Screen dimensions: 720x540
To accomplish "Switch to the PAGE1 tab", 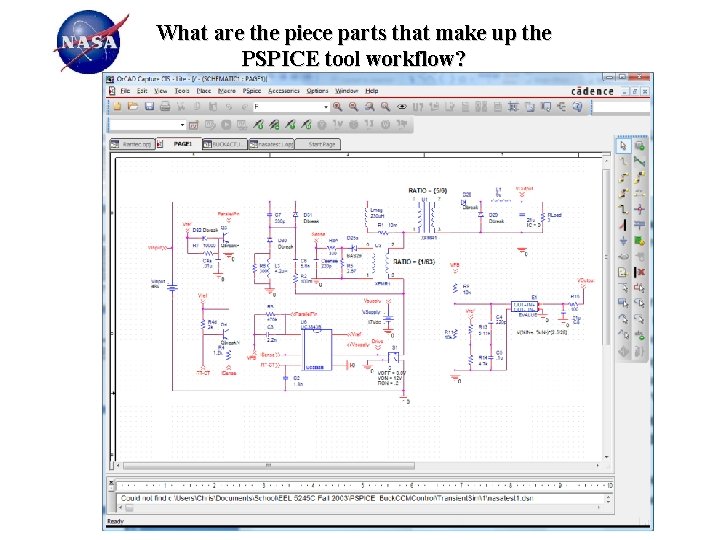I will (x=179, y=144).
